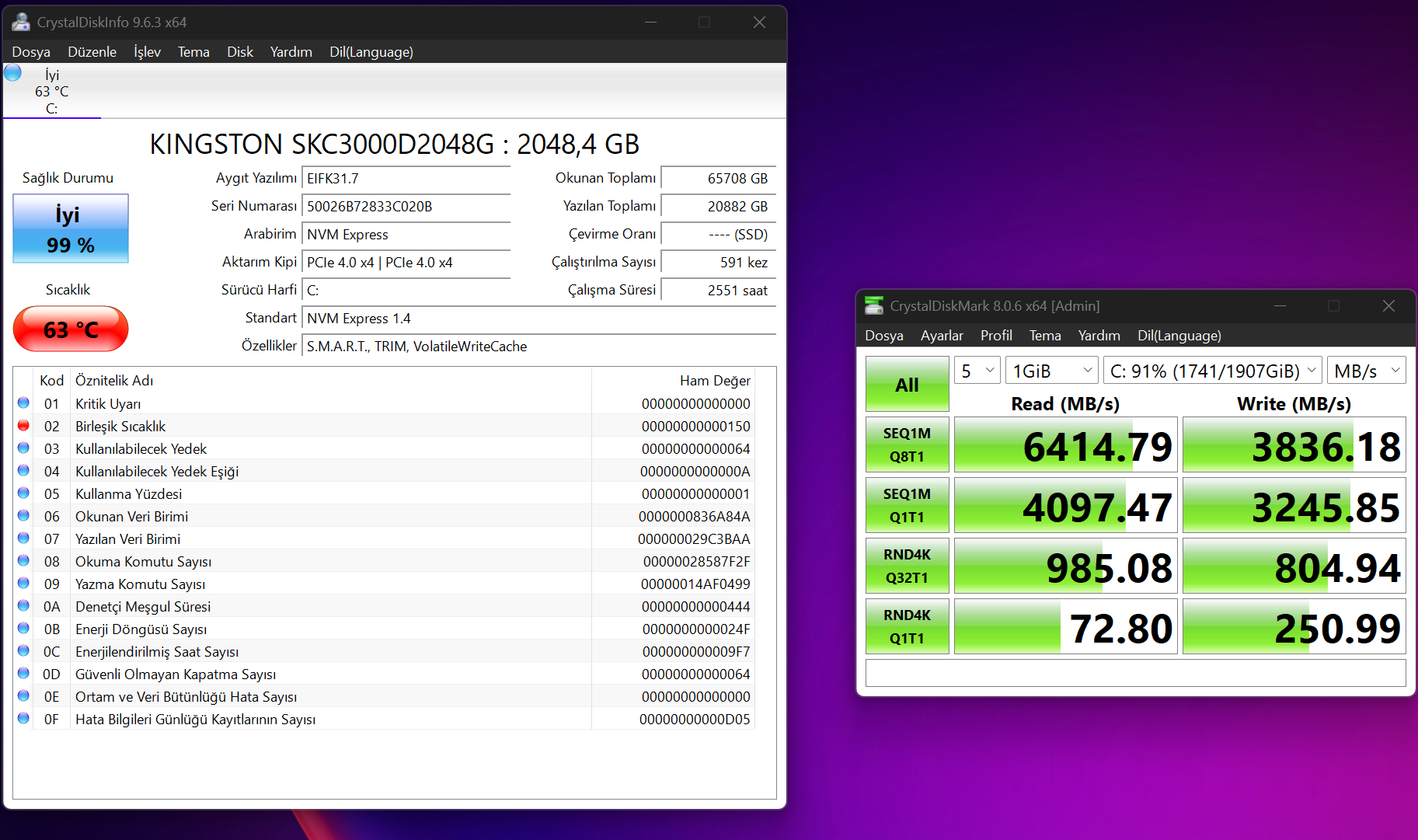Click the Aktarım Kipi field PCIe 4.0 x4

point(406,263)
